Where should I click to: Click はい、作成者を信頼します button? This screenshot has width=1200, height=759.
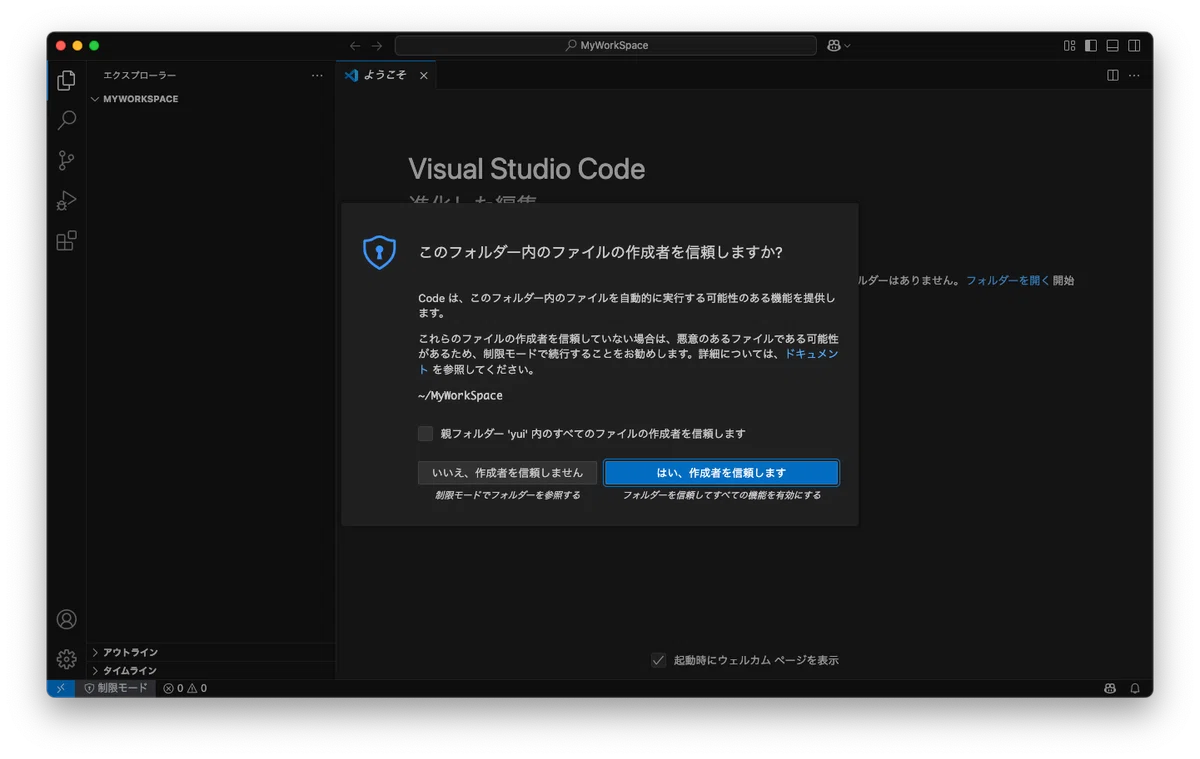coord(721,473)
